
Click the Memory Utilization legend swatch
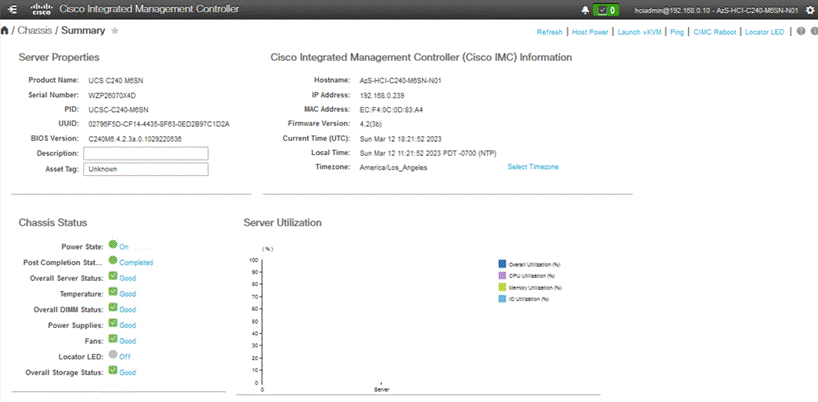[x=502, y=287]
